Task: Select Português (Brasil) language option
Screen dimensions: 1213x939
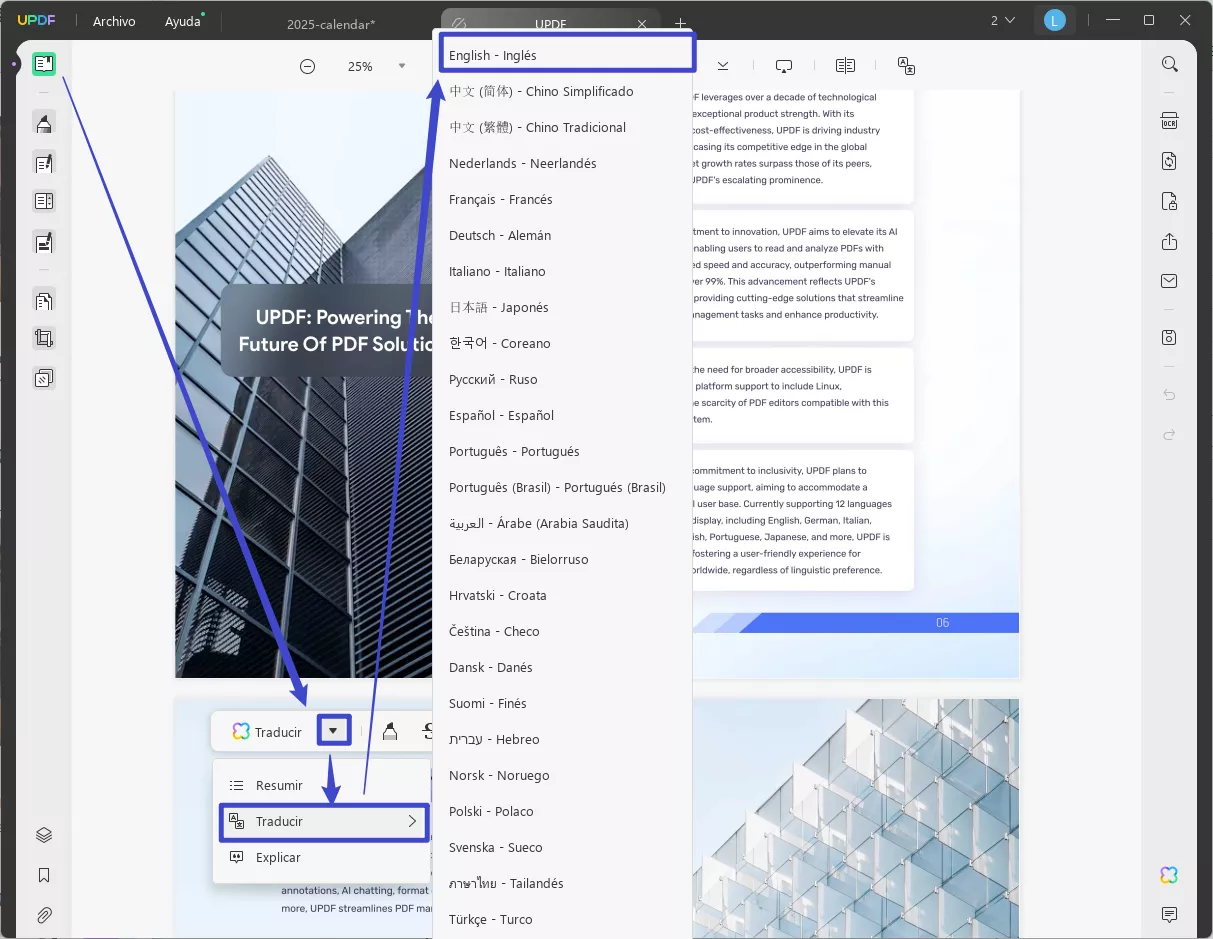Action: [x=562, y=487]
